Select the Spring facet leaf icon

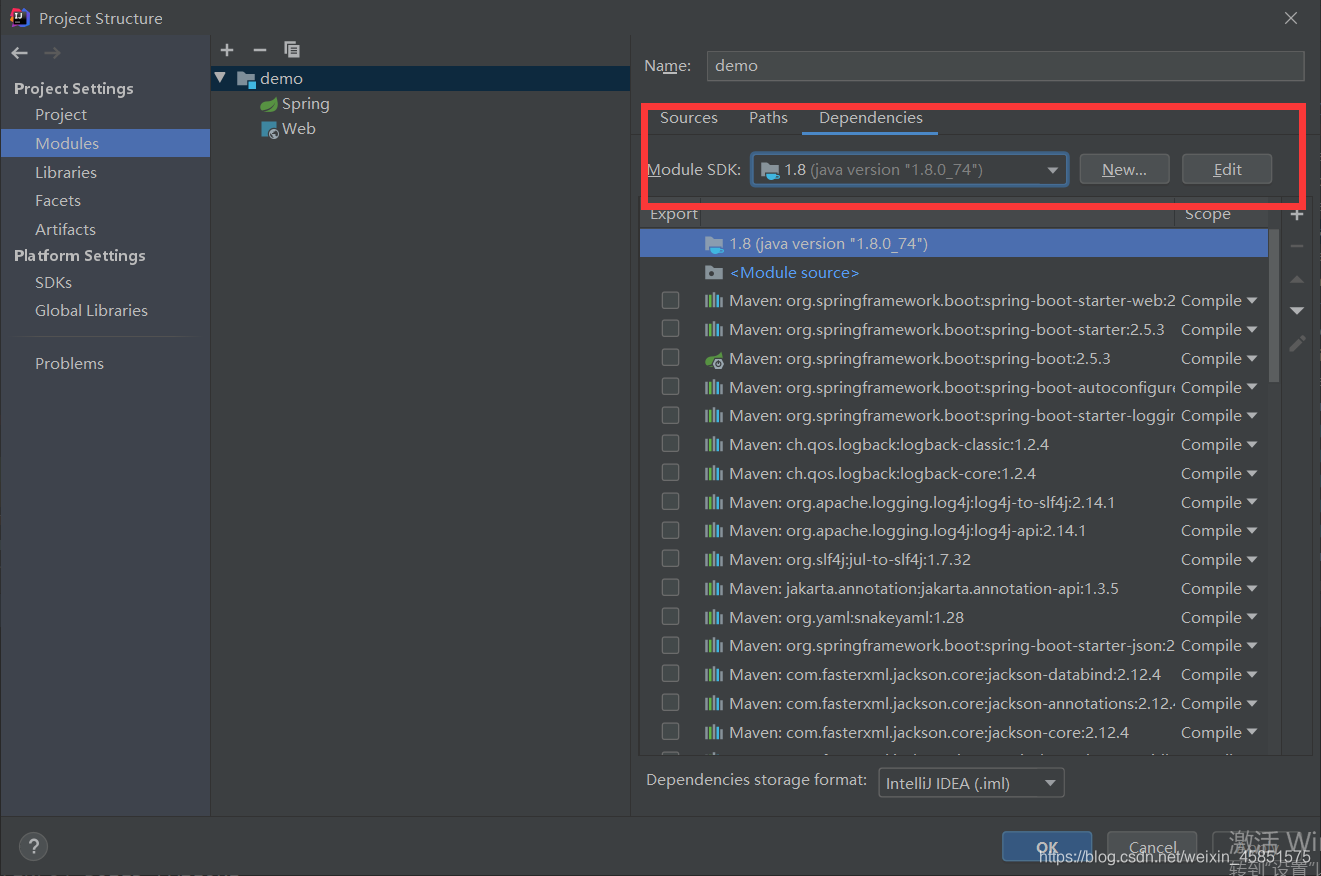click(269, 104)
